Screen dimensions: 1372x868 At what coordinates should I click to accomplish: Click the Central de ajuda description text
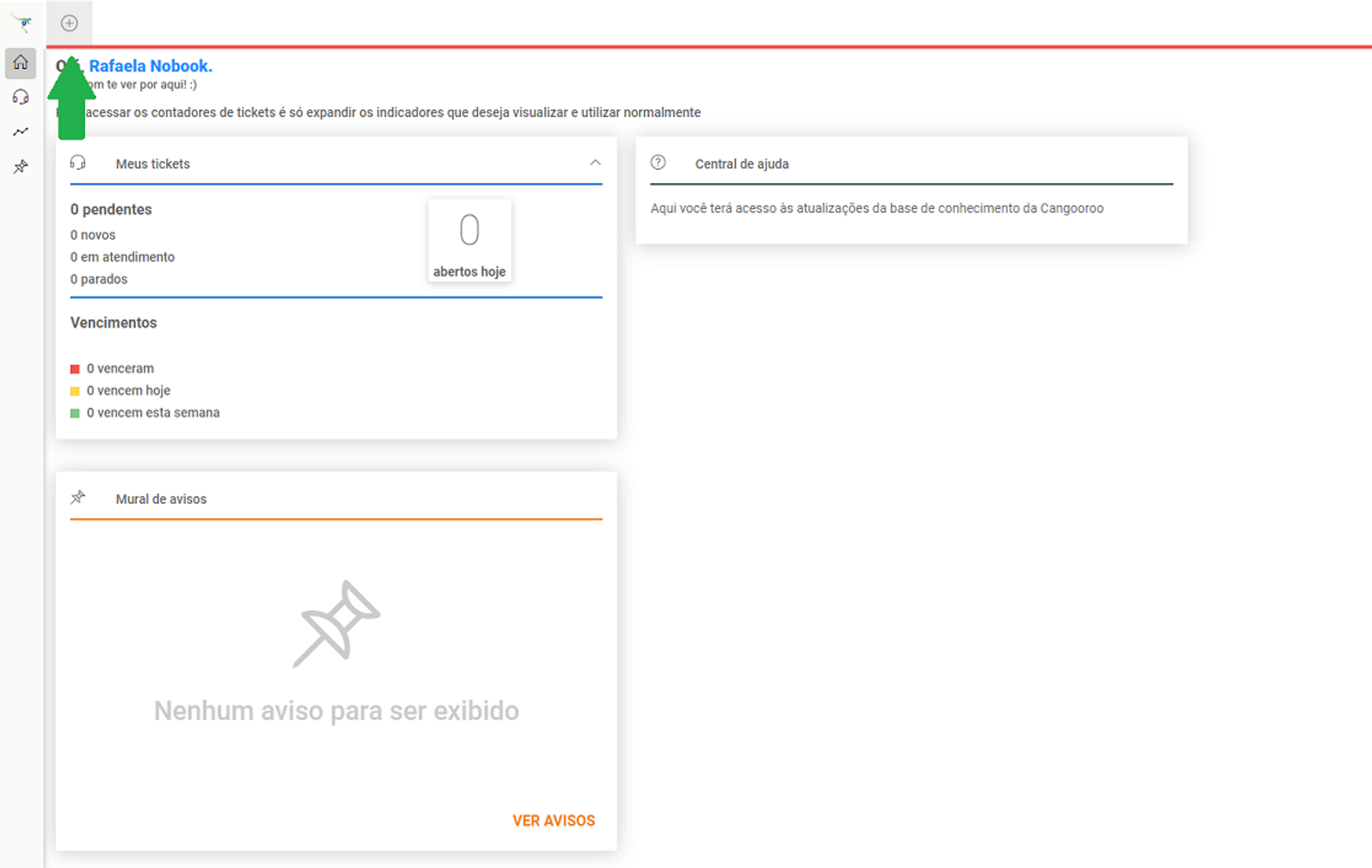coord(877,208)
